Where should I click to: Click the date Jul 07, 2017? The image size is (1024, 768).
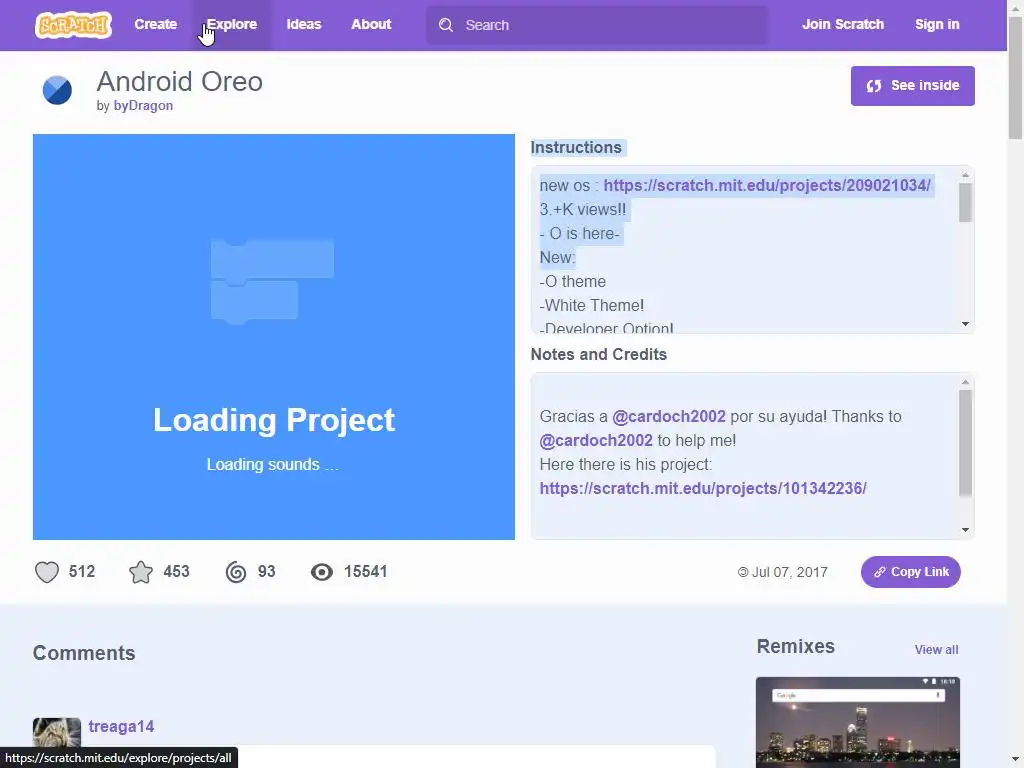tap(790, 572)
